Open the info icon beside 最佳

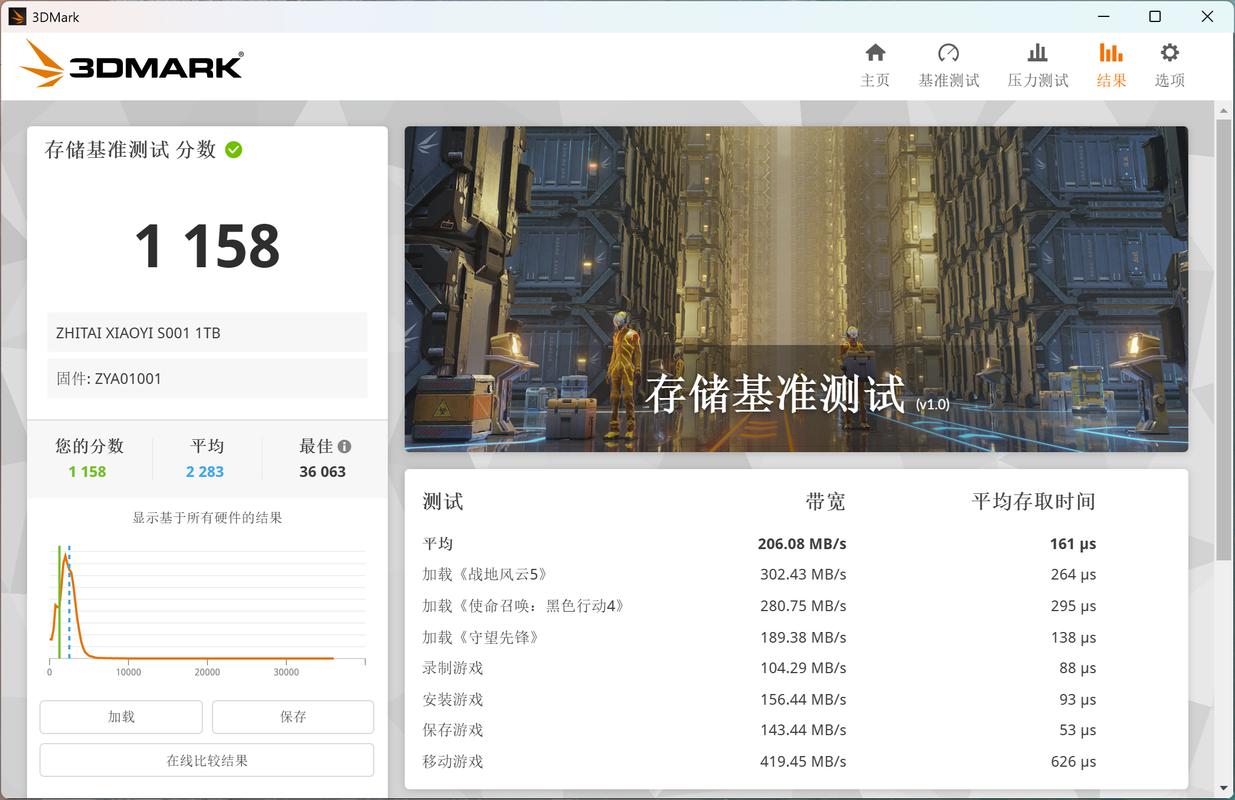344,446
